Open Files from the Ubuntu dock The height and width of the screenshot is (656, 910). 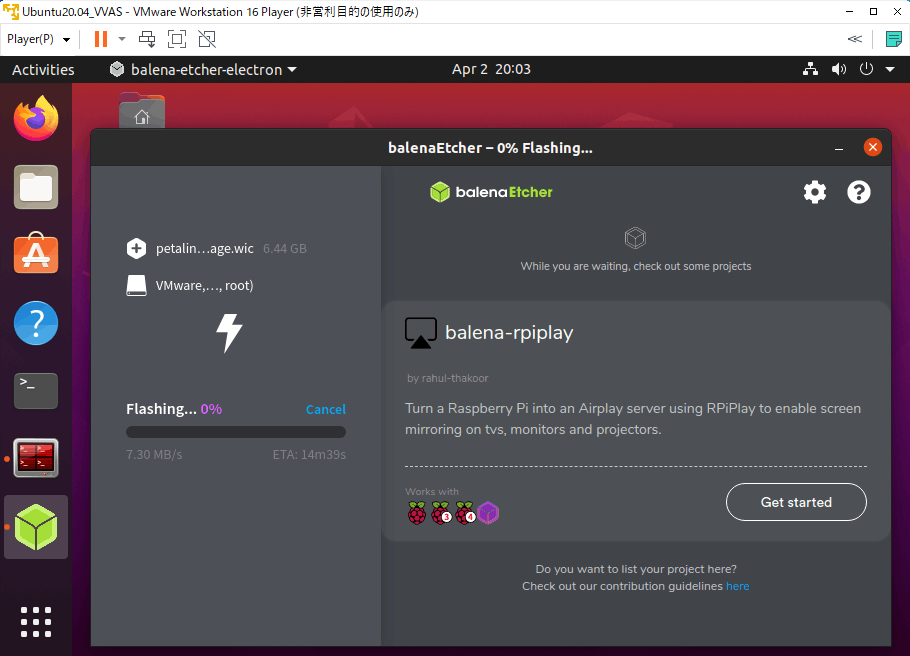coord(36,187)
